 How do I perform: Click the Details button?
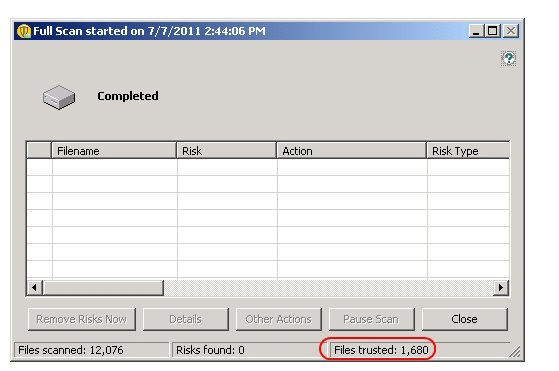point(185,319)
